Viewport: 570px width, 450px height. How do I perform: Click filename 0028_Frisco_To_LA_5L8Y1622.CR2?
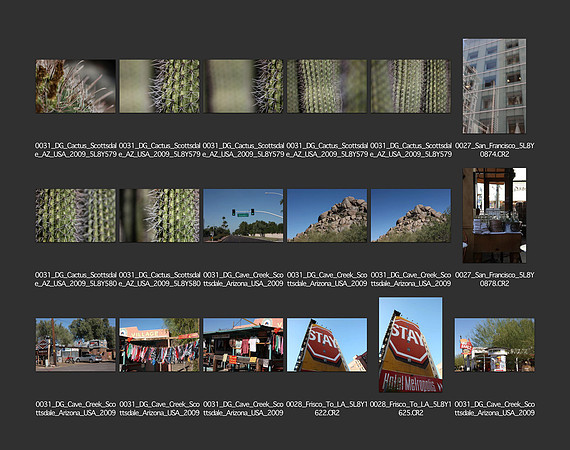coord(327,408)
